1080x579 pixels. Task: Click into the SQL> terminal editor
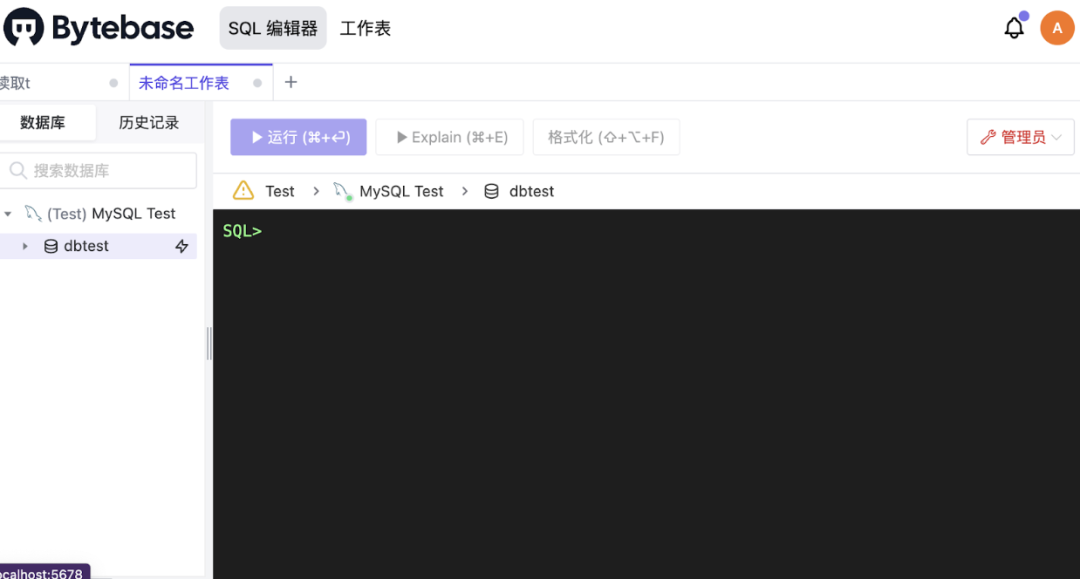(646, 394)
